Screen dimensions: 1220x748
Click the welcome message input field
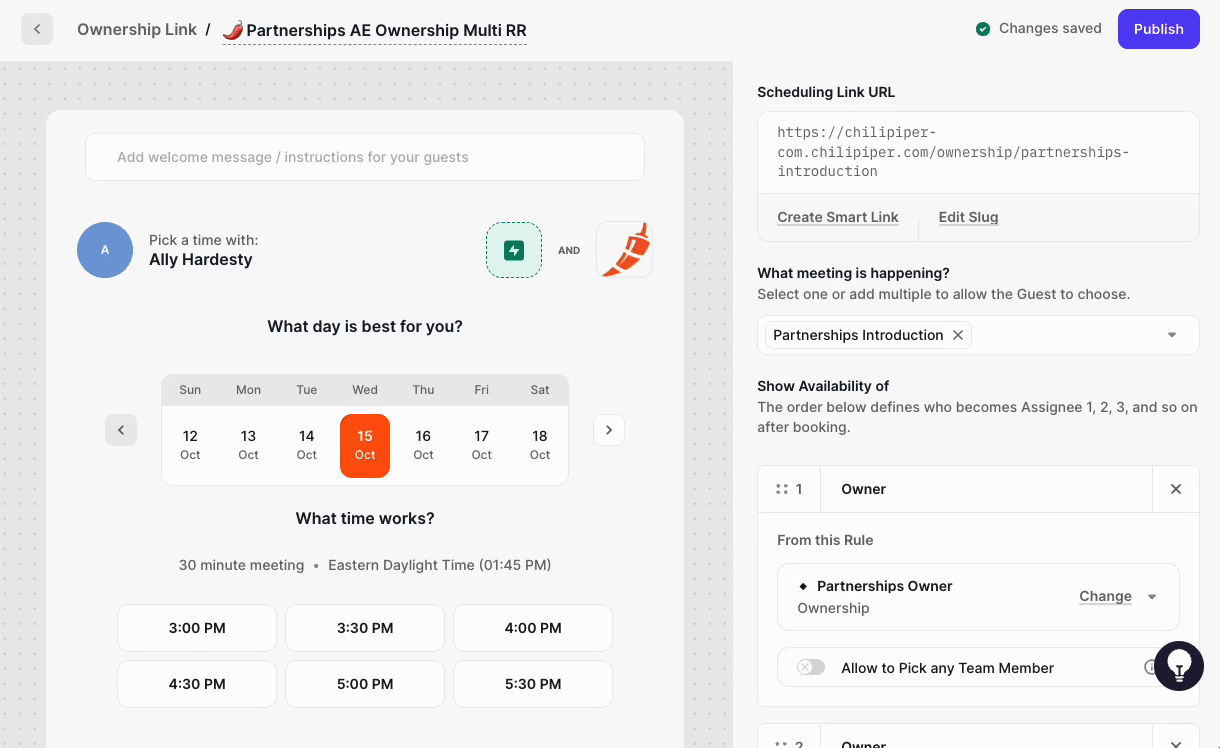[x=365, y=157]
